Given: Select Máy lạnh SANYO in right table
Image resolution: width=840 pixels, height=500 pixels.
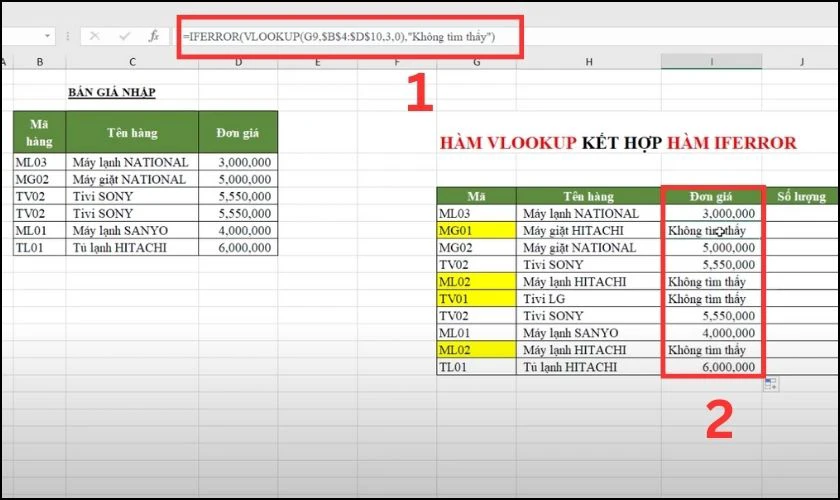Looking at the screenshot, I should coord(589,333).
